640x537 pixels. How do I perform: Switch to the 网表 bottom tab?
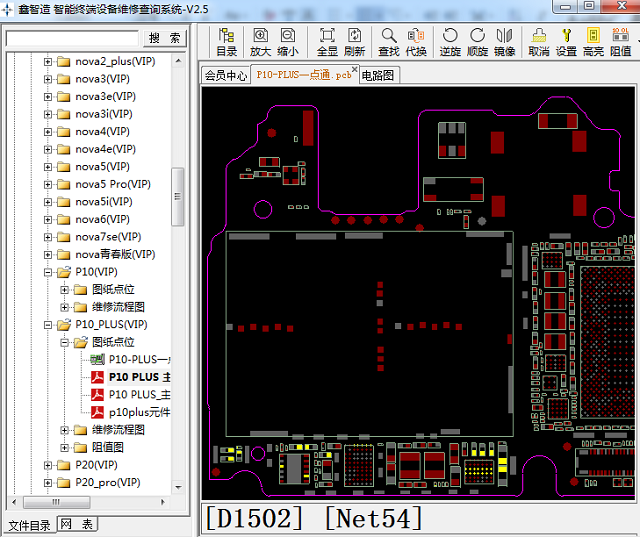pos(77,524)
